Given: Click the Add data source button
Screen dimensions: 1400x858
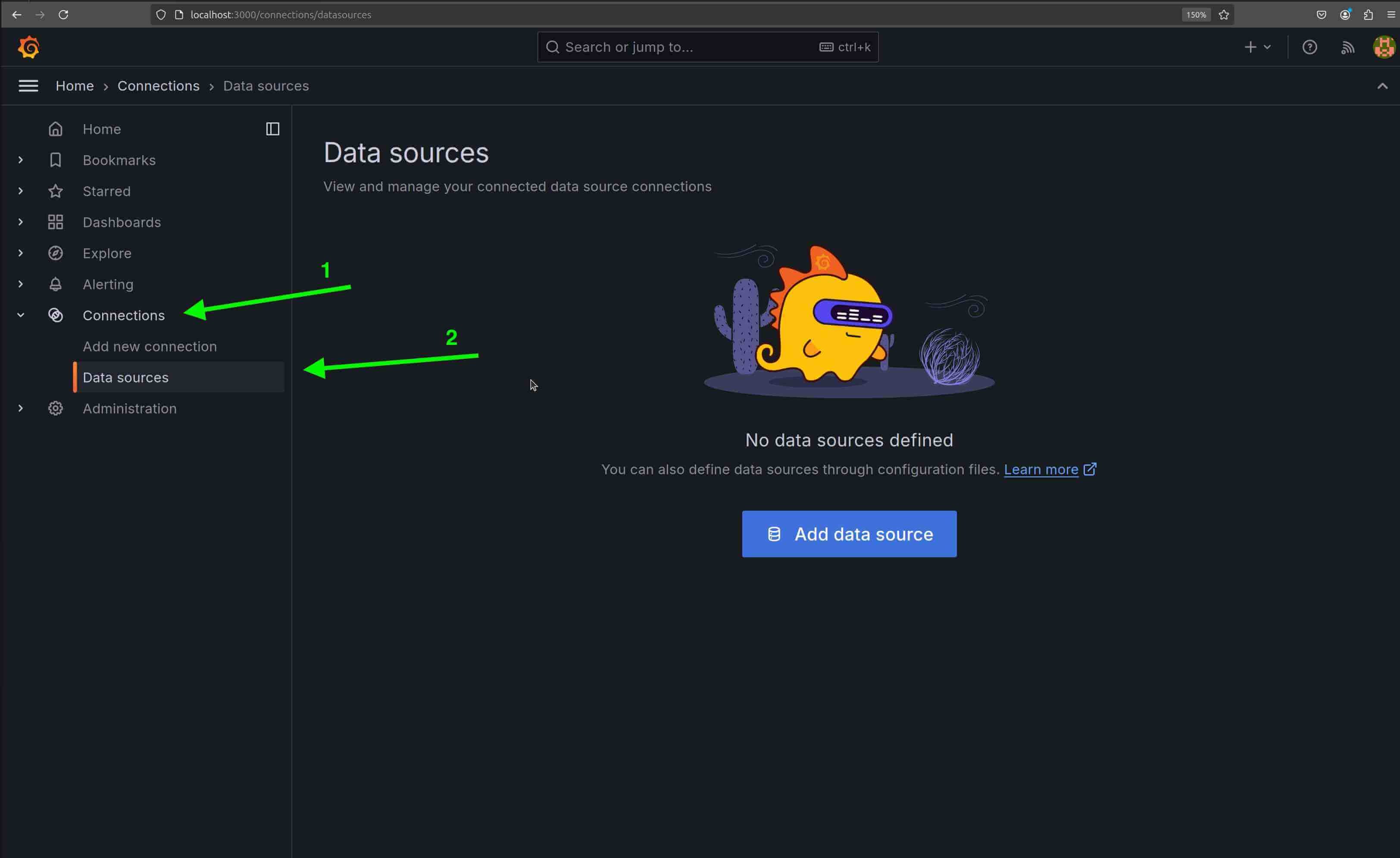Looking at the screenshot, I should (x=849, y=534).
